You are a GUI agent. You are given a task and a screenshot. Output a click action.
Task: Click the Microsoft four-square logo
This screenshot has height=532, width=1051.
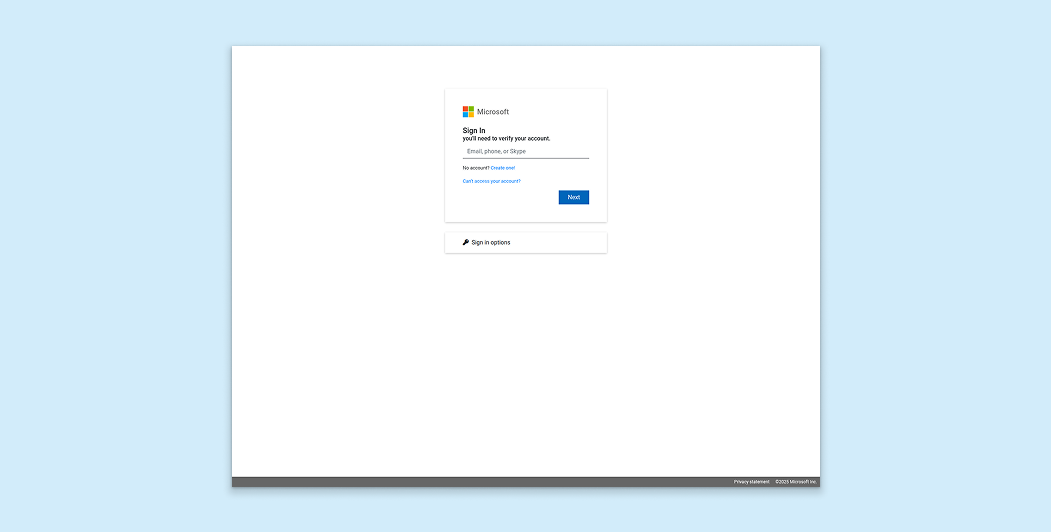468,112
